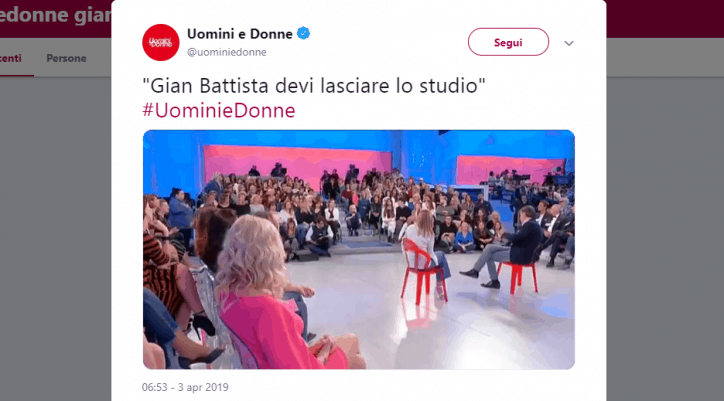724x401 pixels.
Task: Click the search query text in maroon header
Action: tap(55, 15)
